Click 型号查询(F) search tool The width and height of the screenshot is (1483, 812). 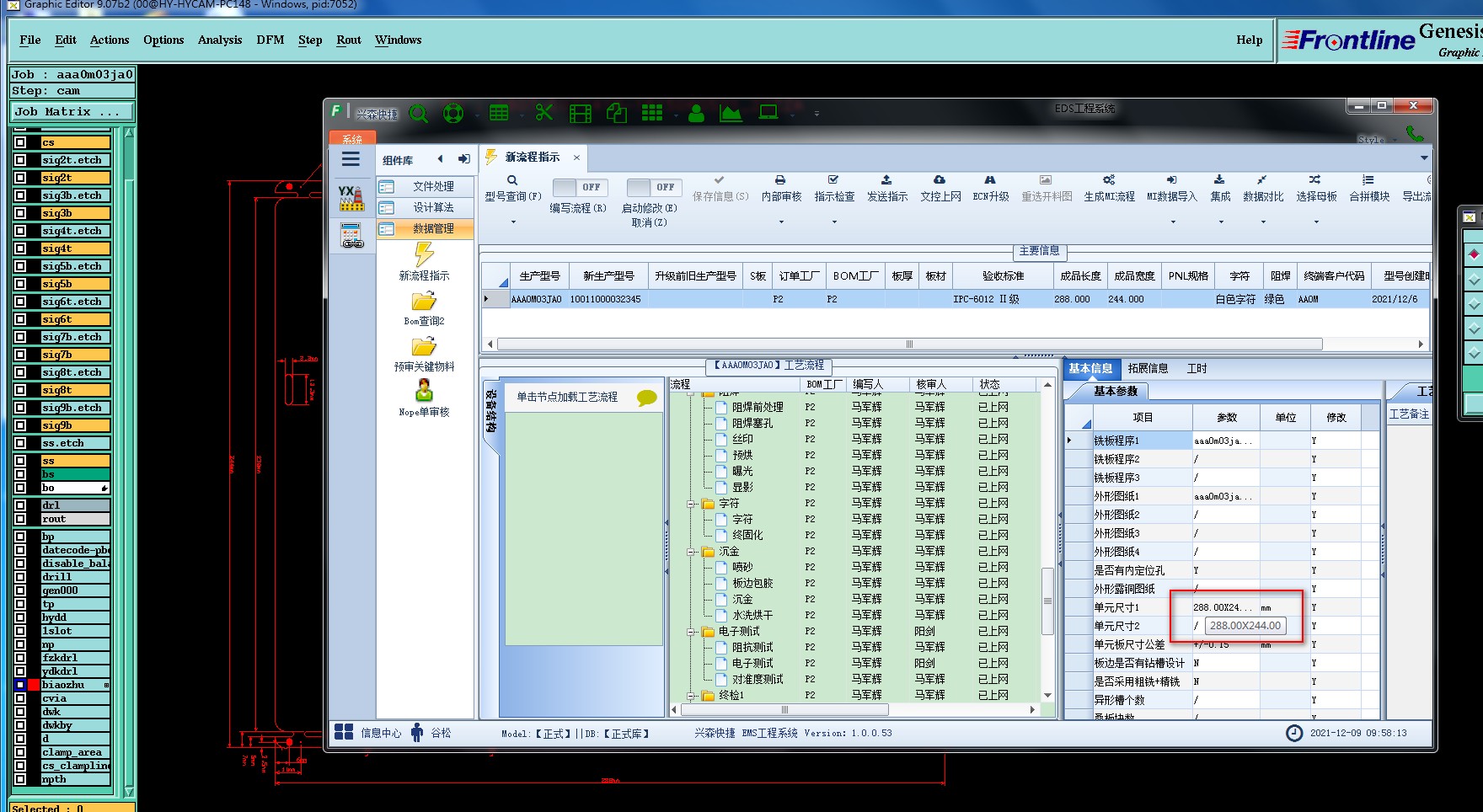pos(512,188)
